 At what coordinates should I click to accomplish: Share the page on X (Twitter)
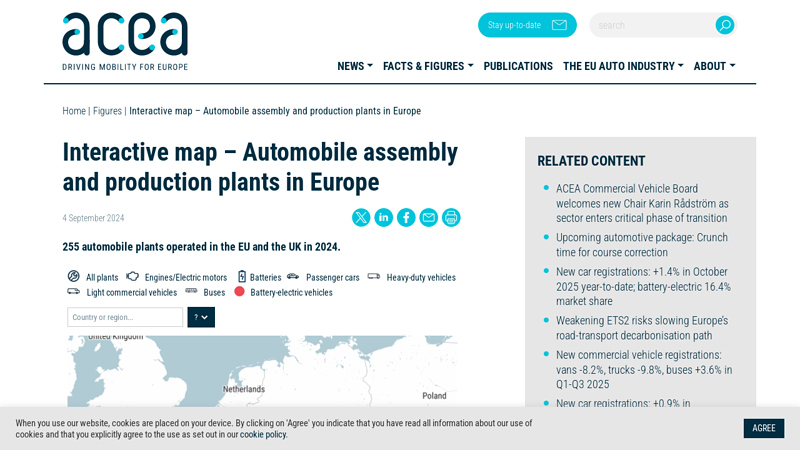(361, 218)
